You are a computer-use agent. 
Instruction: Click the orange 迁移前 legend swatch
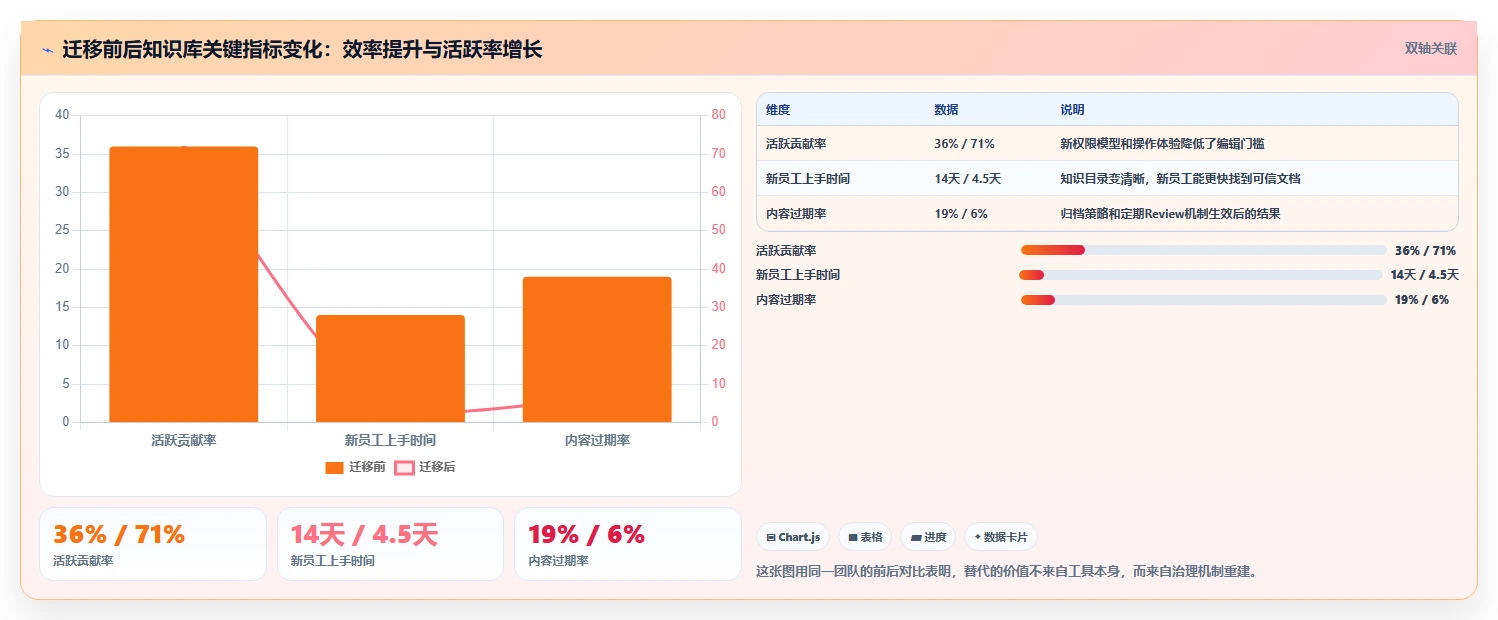coord(335,468)
